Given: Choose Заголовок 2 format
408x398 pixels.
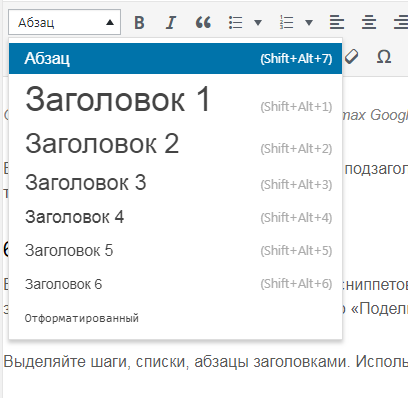Looking at the screenshot, I should (x=175, y=144).
